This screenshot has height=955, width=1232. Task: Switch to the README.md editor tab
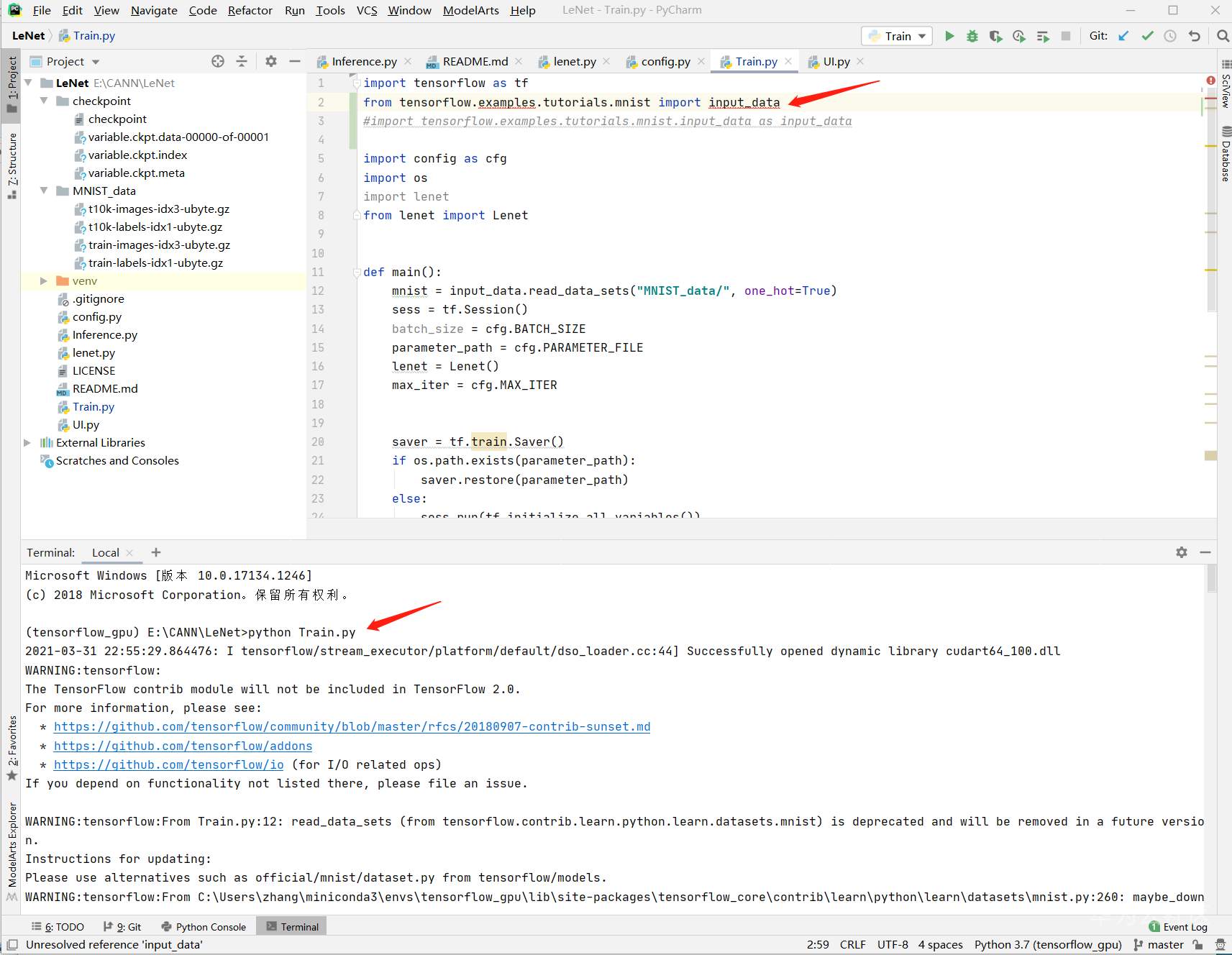tap(475, 61)
